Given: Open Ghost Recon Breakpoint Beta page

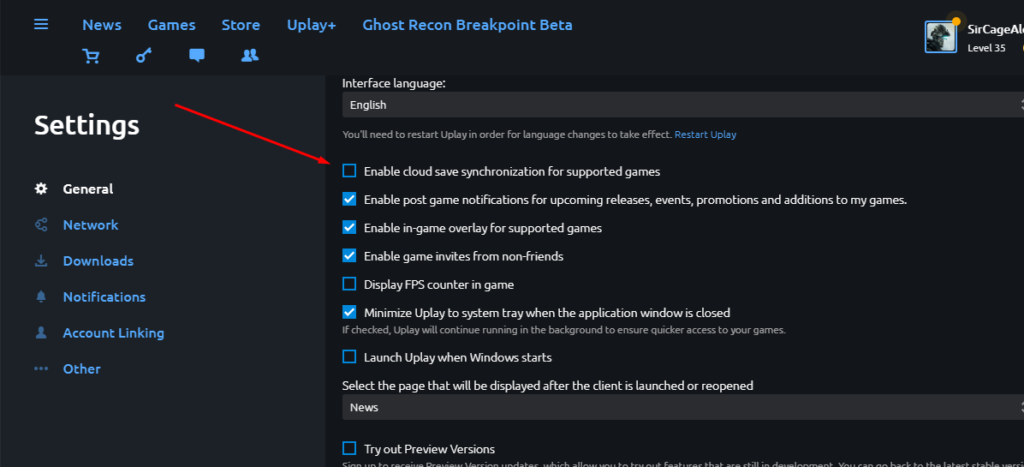Looking at the screenshot, I should [467, 25].
